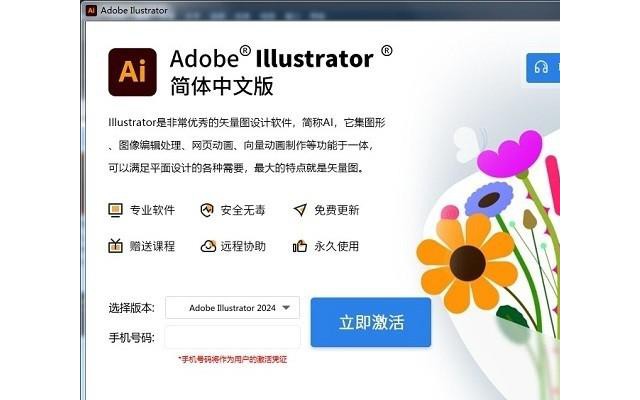Click the 选择版本 label
Screen dimensions: 640x400
tap(131, 308)
